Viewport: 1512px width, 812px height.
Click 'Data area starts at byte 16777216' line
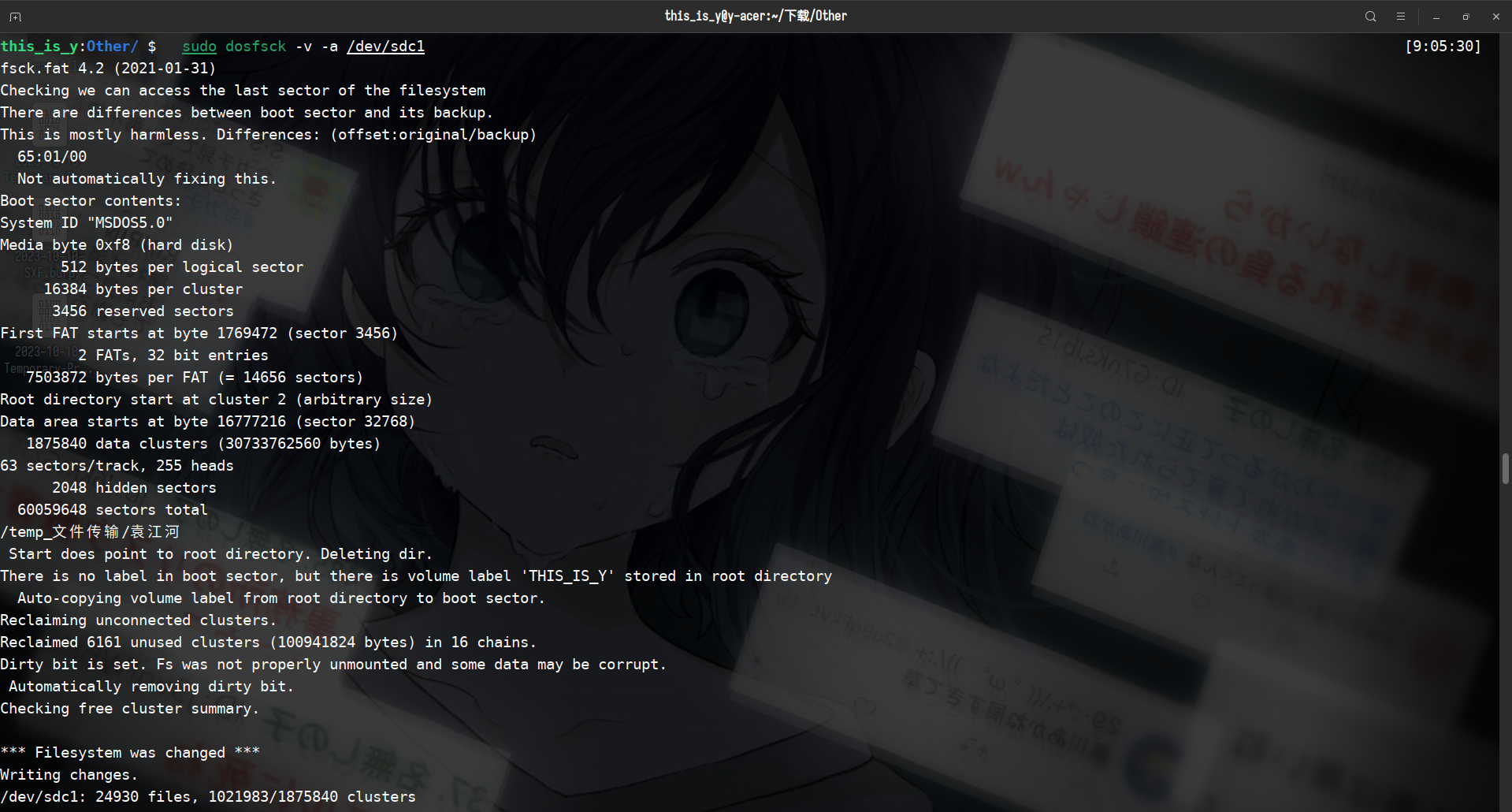[208, 422]
